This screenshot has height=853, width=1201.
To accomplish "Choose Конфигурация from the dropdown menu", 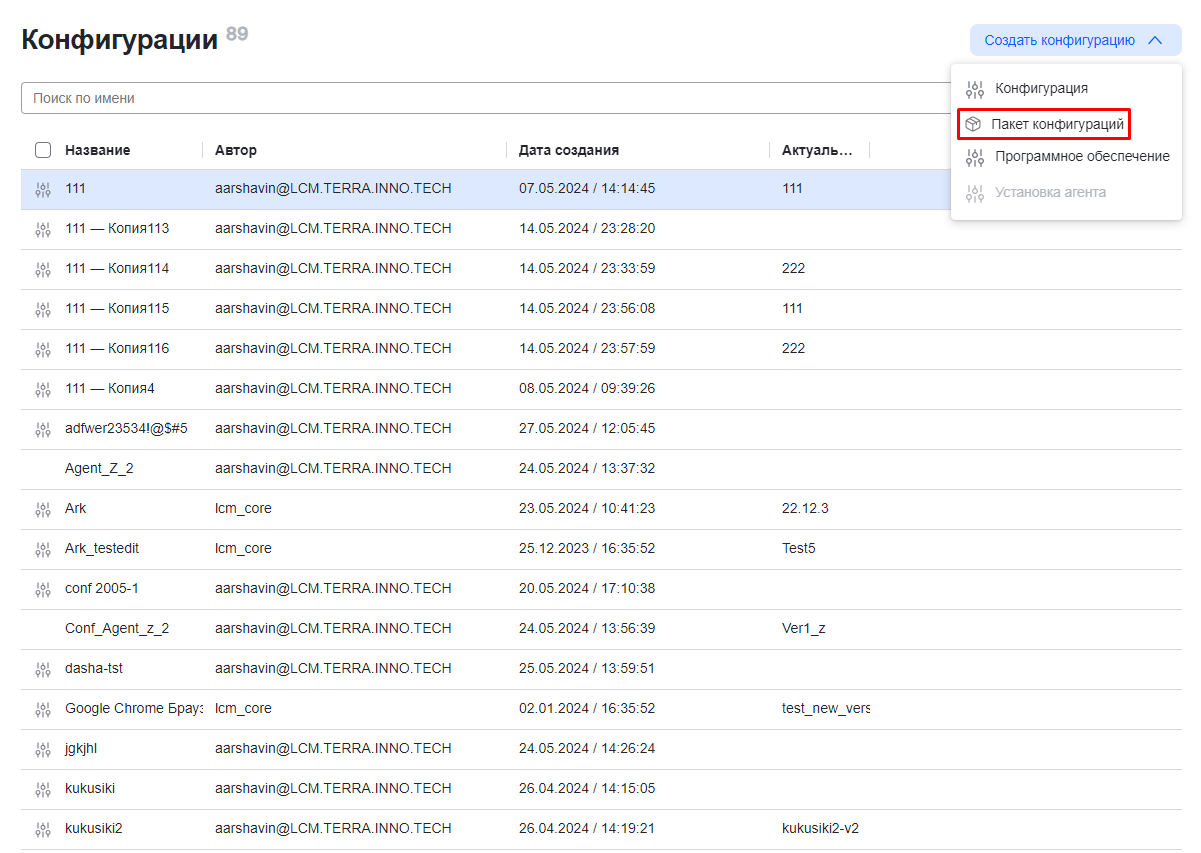I will (x=1041, y=89).
